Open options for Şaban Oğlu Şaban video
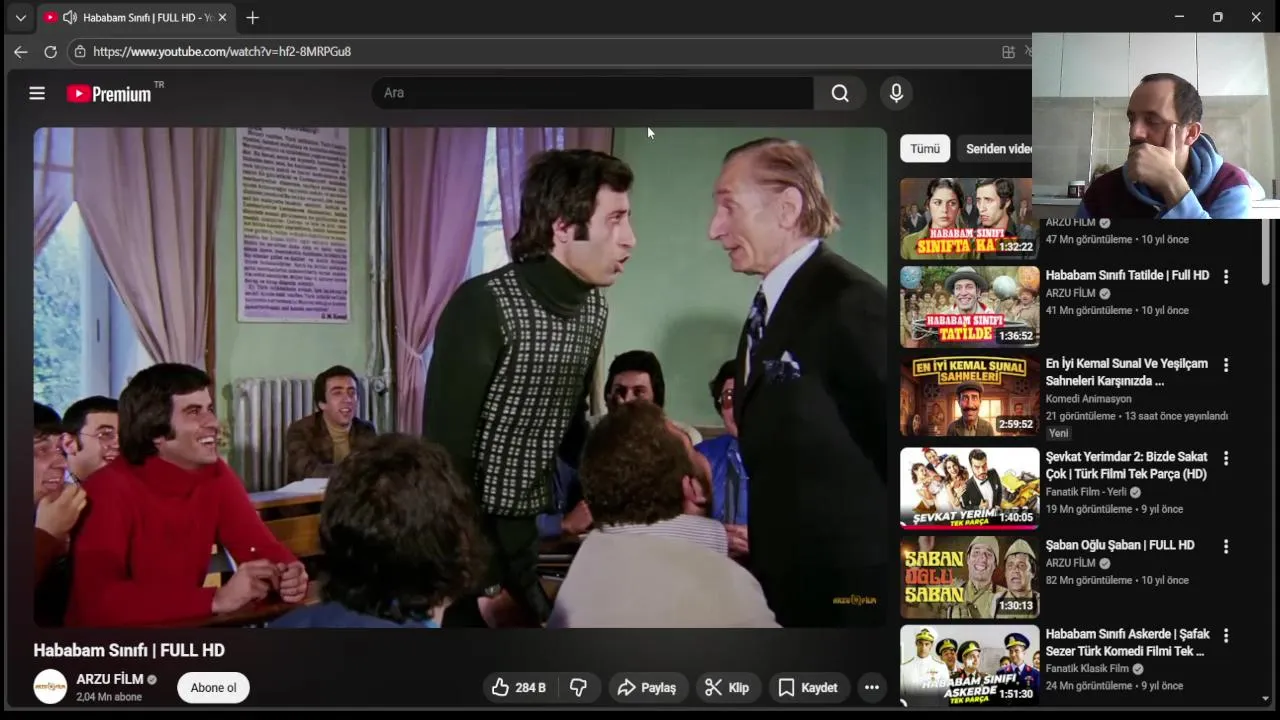 click(x=1226, y=546)
